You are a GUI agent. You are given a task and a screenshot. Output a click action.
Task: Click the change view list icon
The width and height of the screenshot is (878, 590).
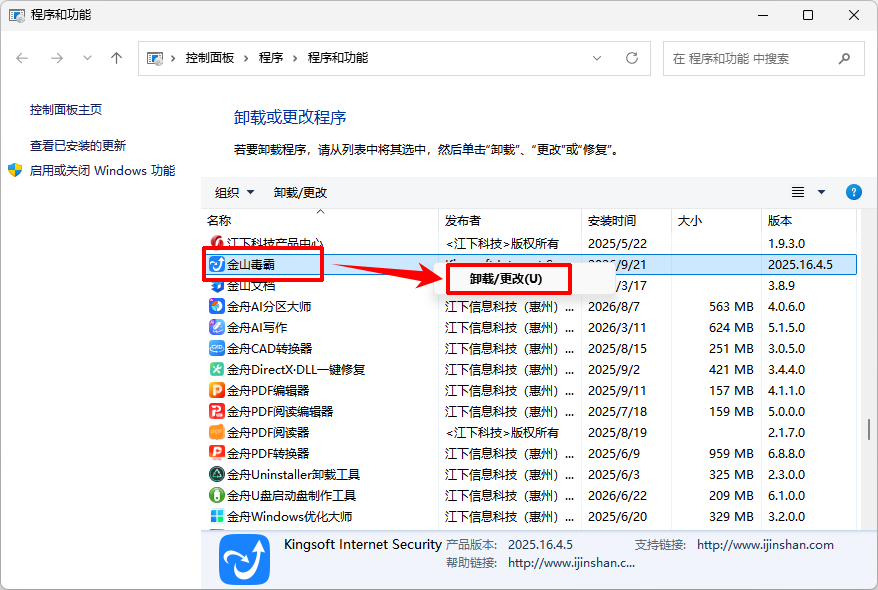(x=798, y=192)
